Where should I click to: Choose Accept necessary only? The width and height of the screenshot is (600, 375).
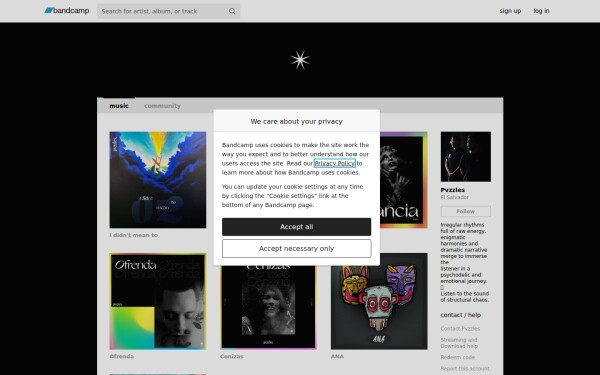pyautogui.click(x=296, y=249)
